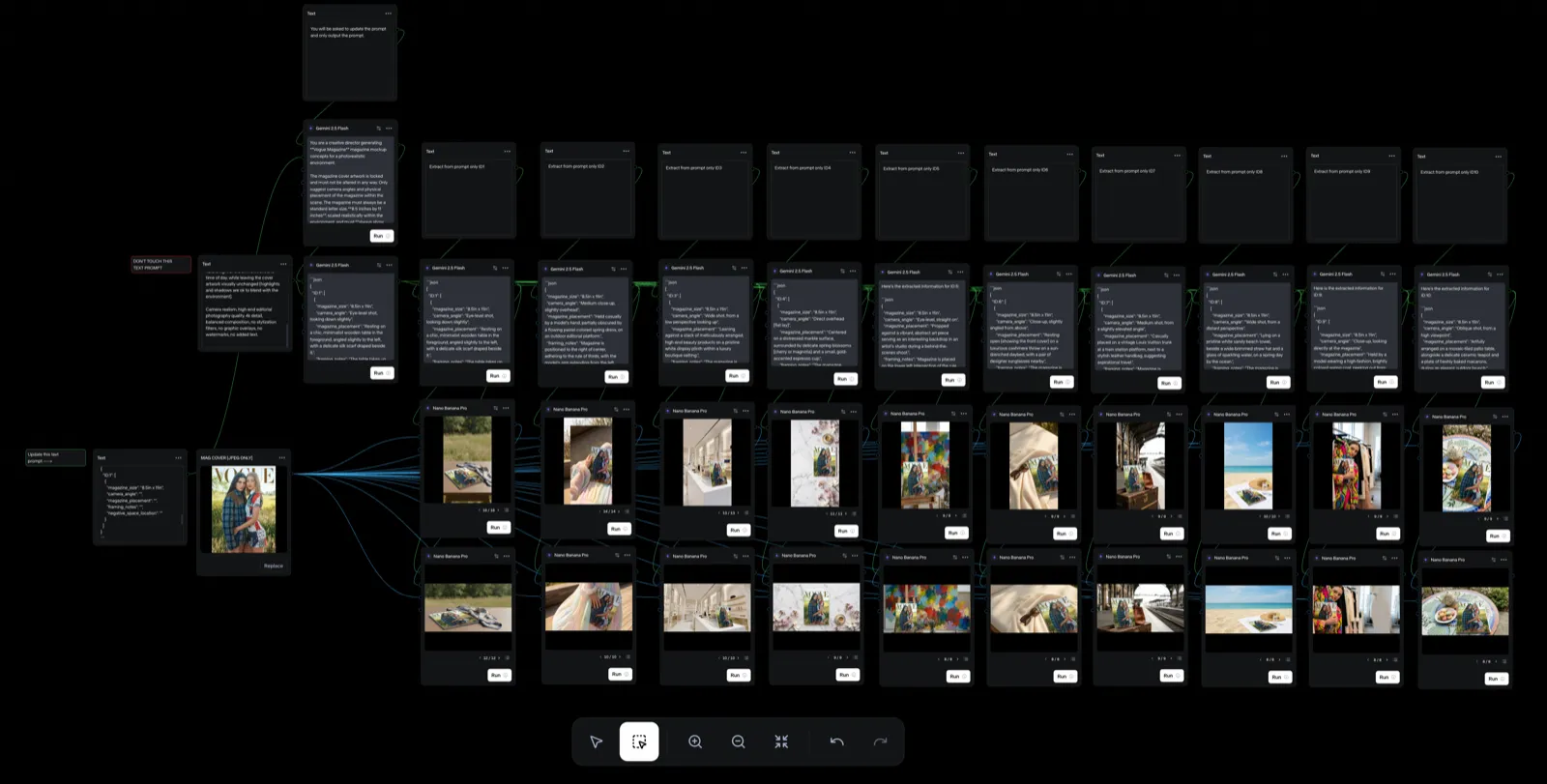Screen dimensions: 1547x784
Task: Undo the last action
Action: (837, 741)
